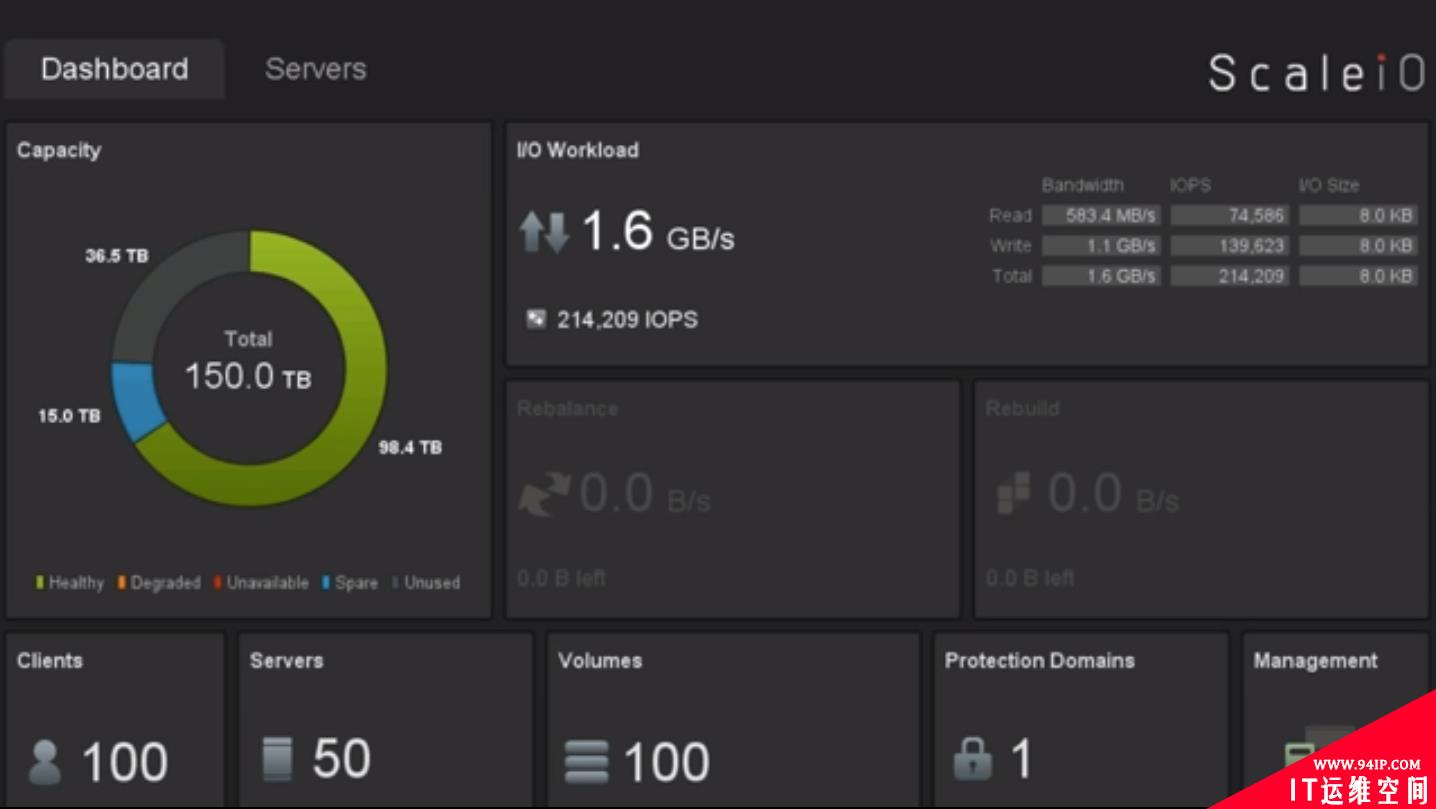Click the Total IOPS 214,209 table cell
1436x809 pixels.
point(1230,275)
